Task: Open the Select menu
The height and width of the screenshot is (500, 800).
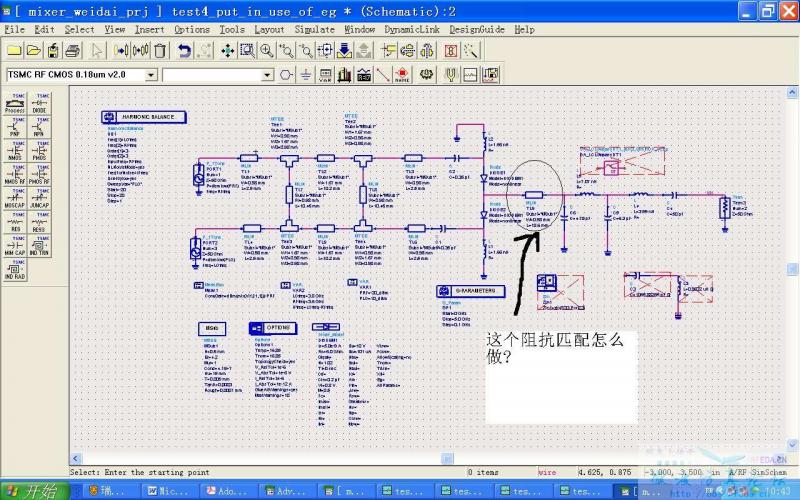Action: [79, 30]
